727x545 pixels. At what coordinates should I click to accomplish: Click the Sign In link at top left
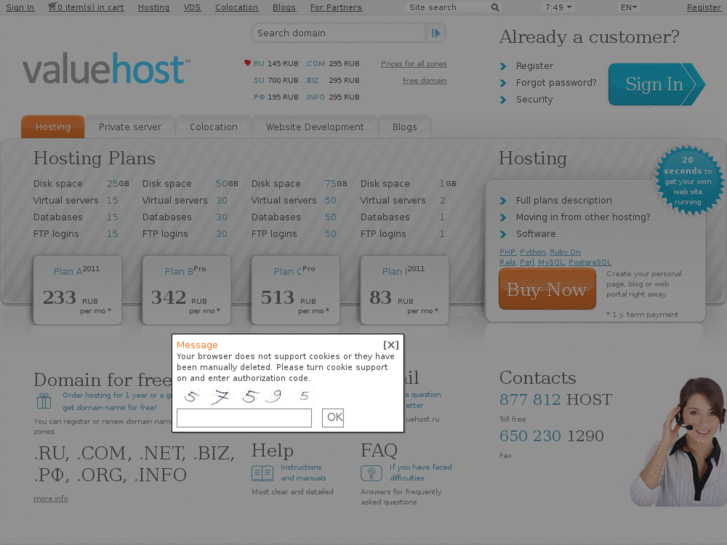(20, 7)
